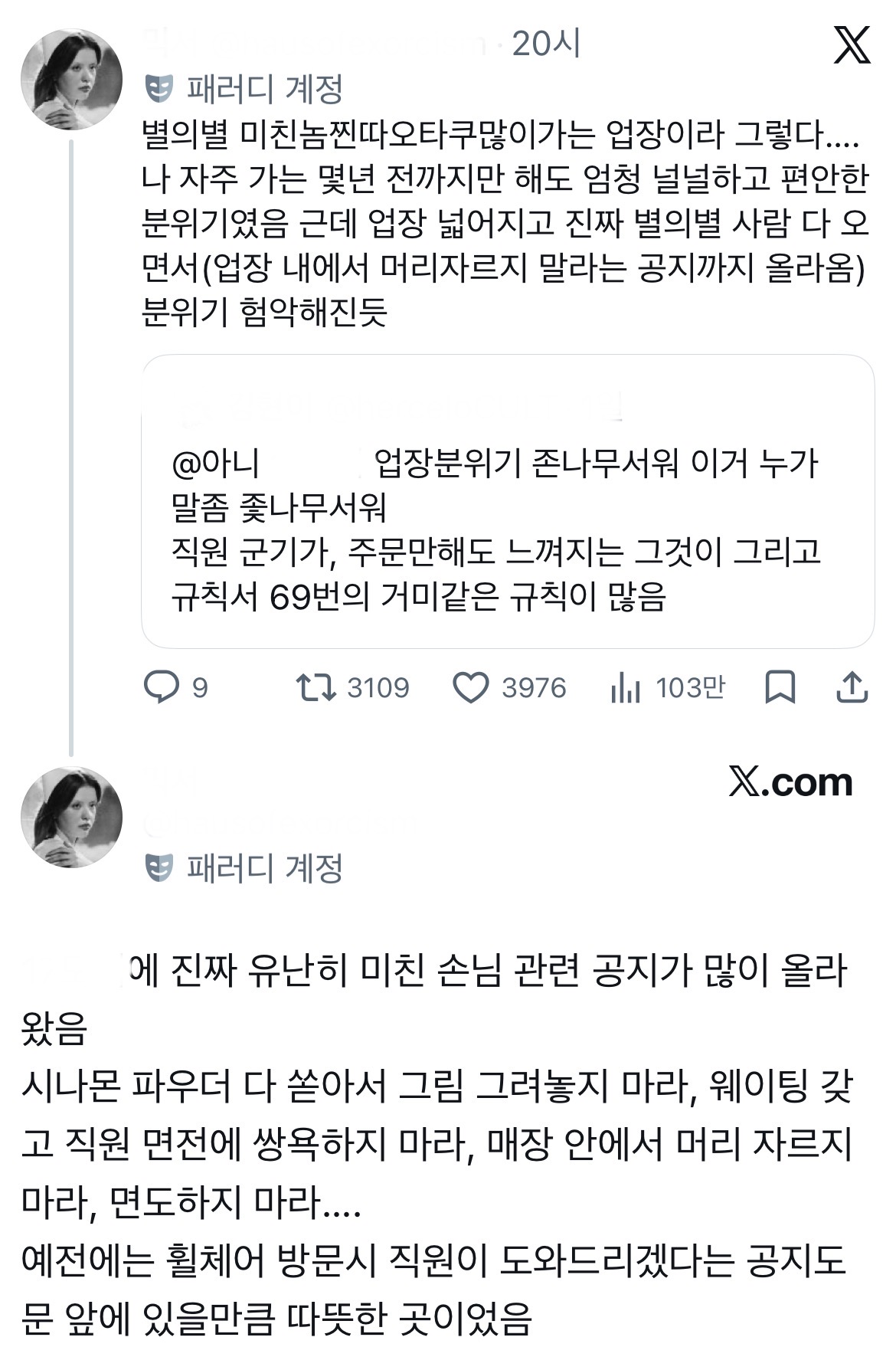Click the first parody account mask icon
Image resolution: width=896 pixels, height=1370 pixels.
coord(159,89)
